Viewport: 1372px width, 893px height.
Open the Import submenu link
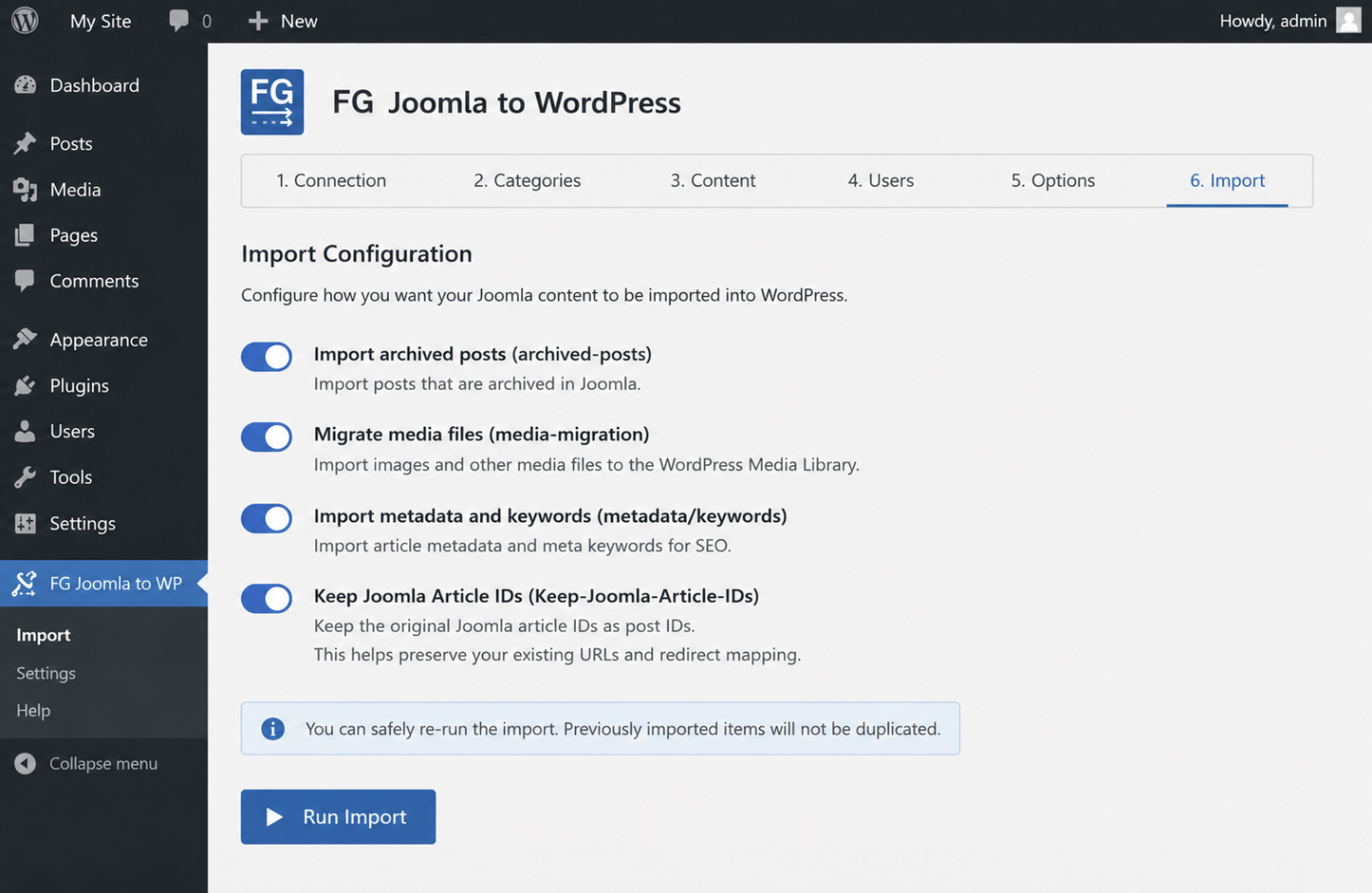coord(44,634)
